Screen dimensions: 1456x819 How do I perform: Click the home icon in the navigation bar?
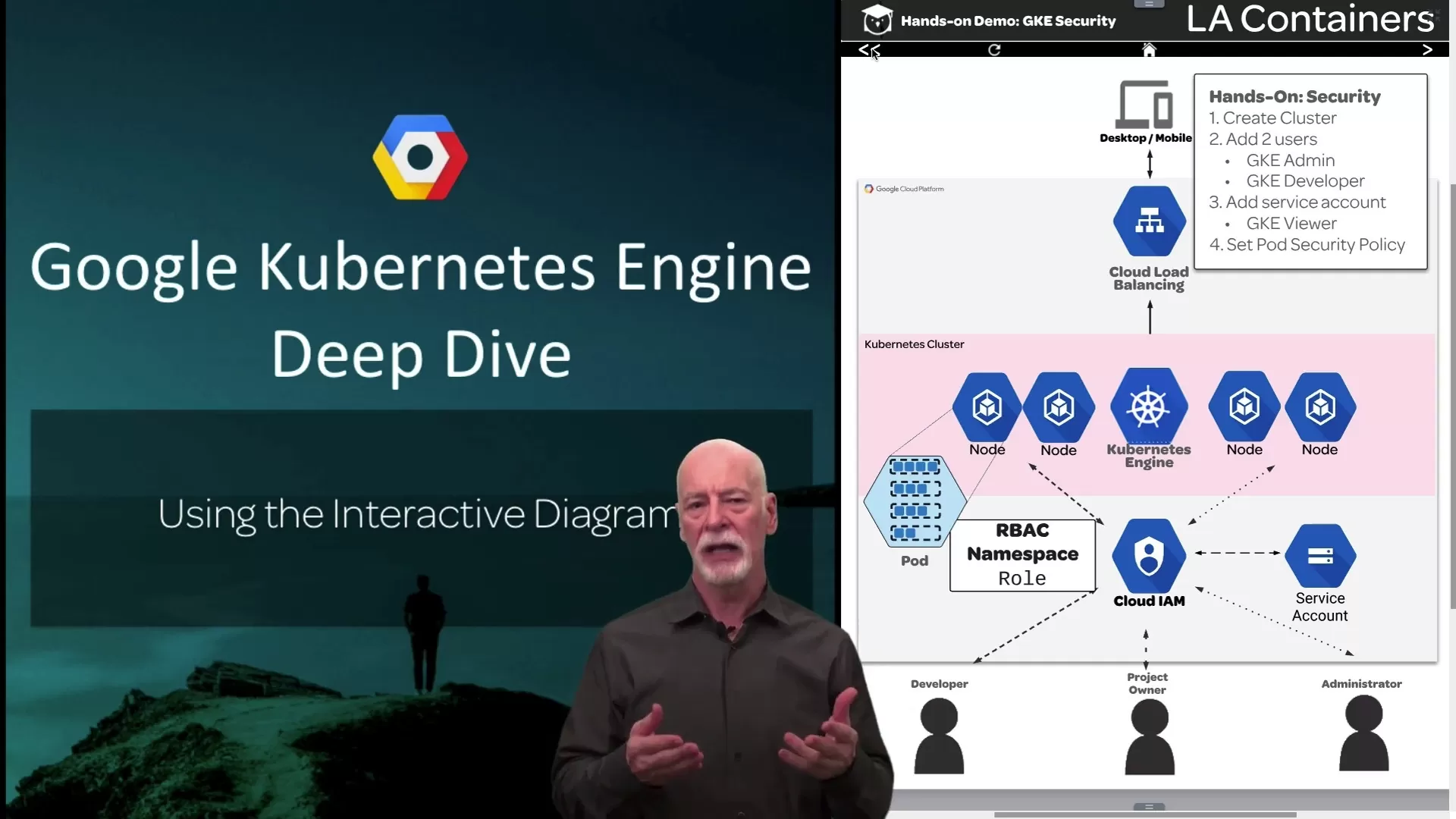(1148, 49)
